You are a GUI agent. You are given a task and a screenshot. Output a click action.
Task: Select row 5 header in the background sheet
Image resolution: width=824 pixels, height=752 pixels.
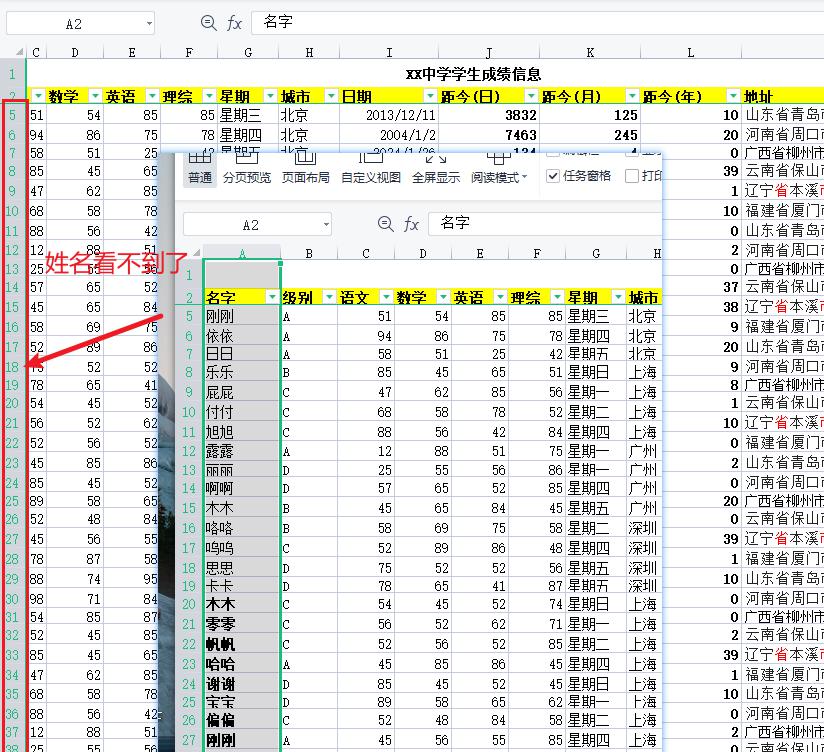[x=13, y=115]
